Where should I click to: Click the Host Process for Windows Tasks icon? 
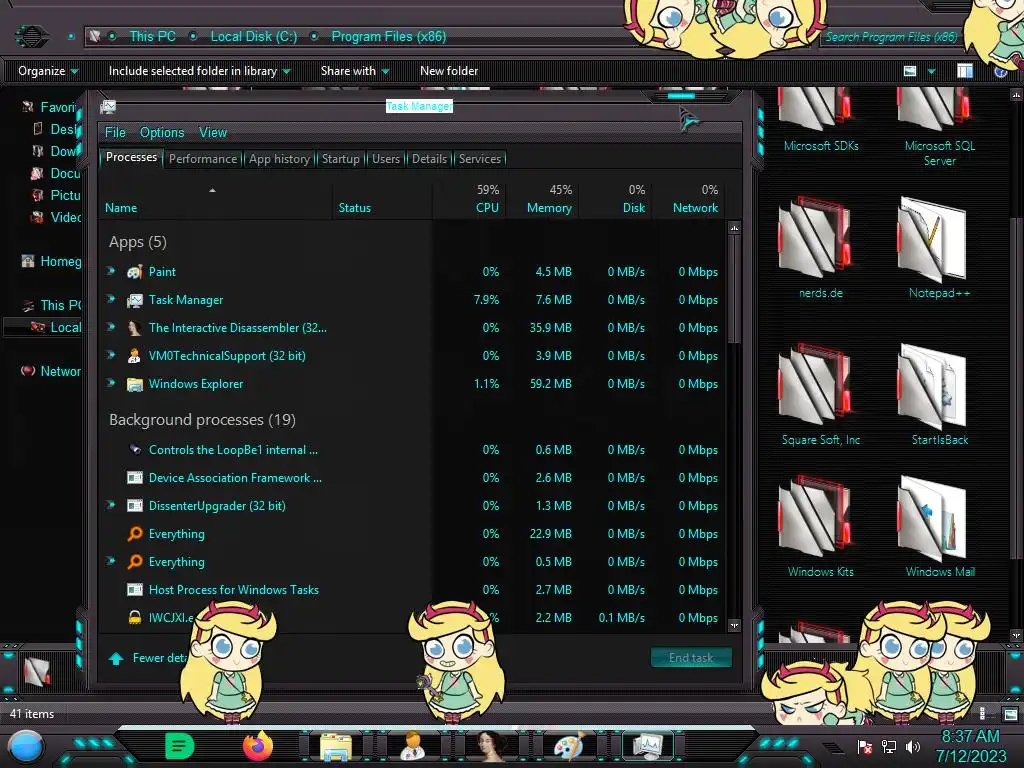coord(135,590)
